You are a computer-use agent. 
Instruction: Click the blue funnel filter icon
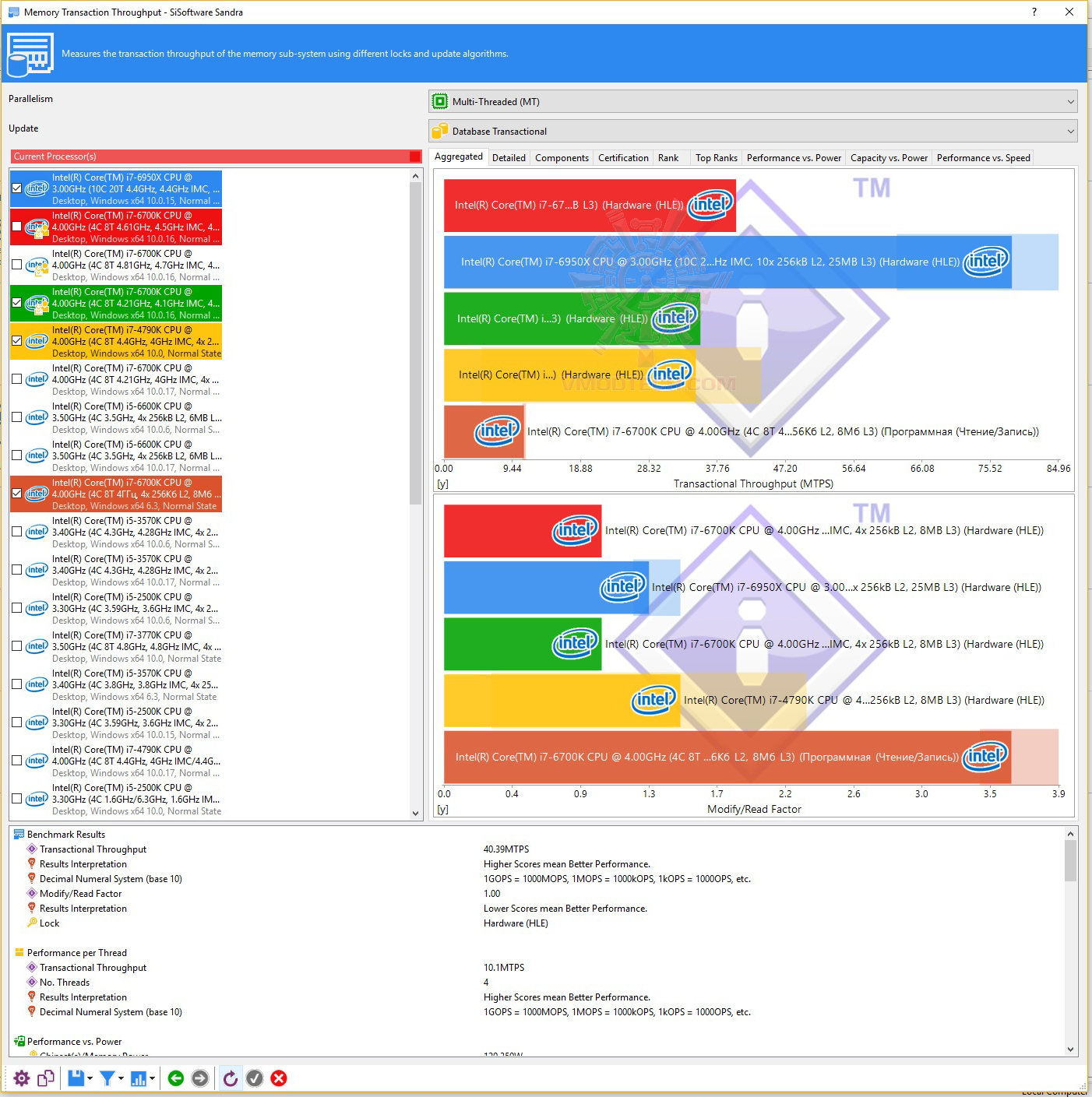107,1078
